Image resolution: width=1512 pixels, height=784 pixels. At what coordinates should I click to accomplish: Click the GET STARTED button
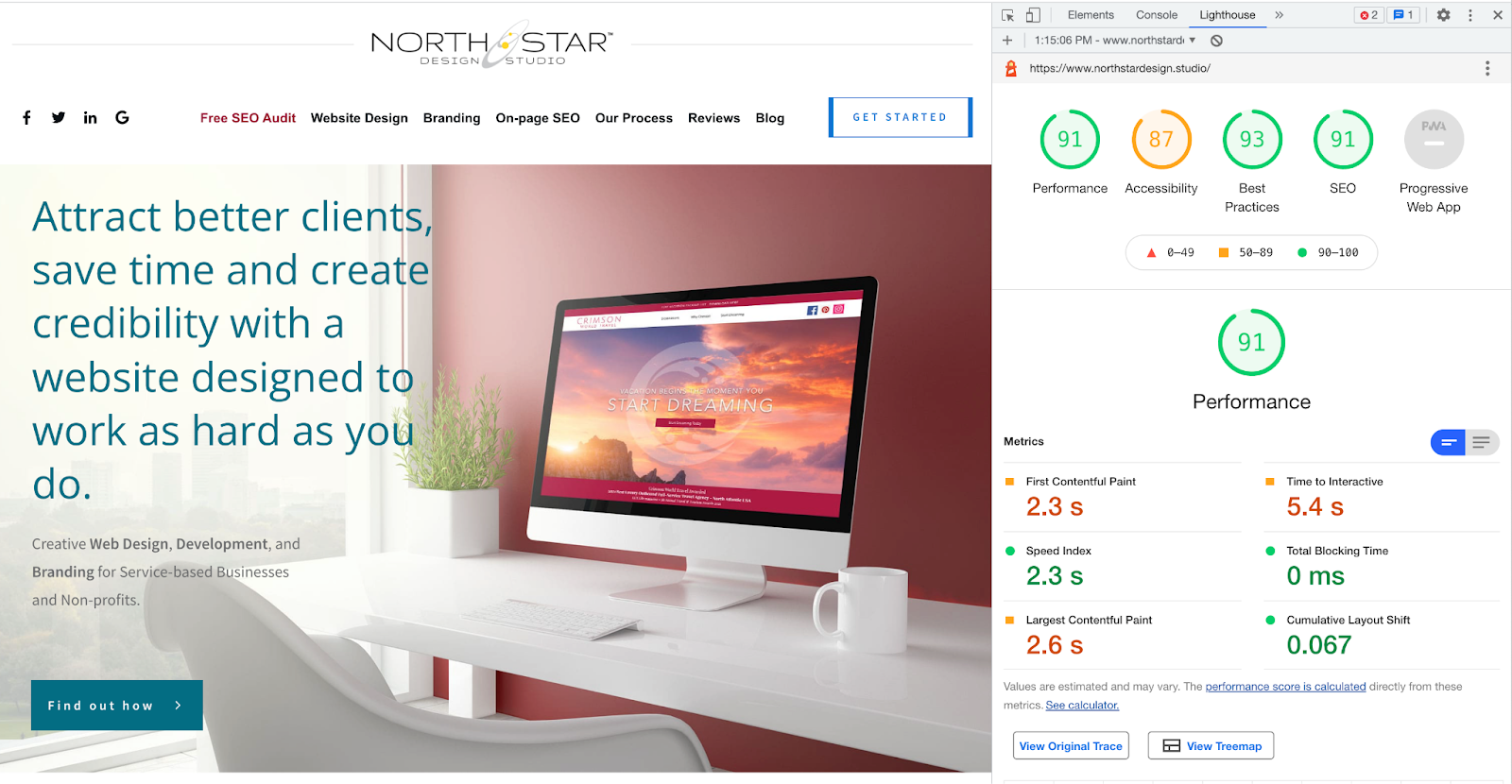901,117
